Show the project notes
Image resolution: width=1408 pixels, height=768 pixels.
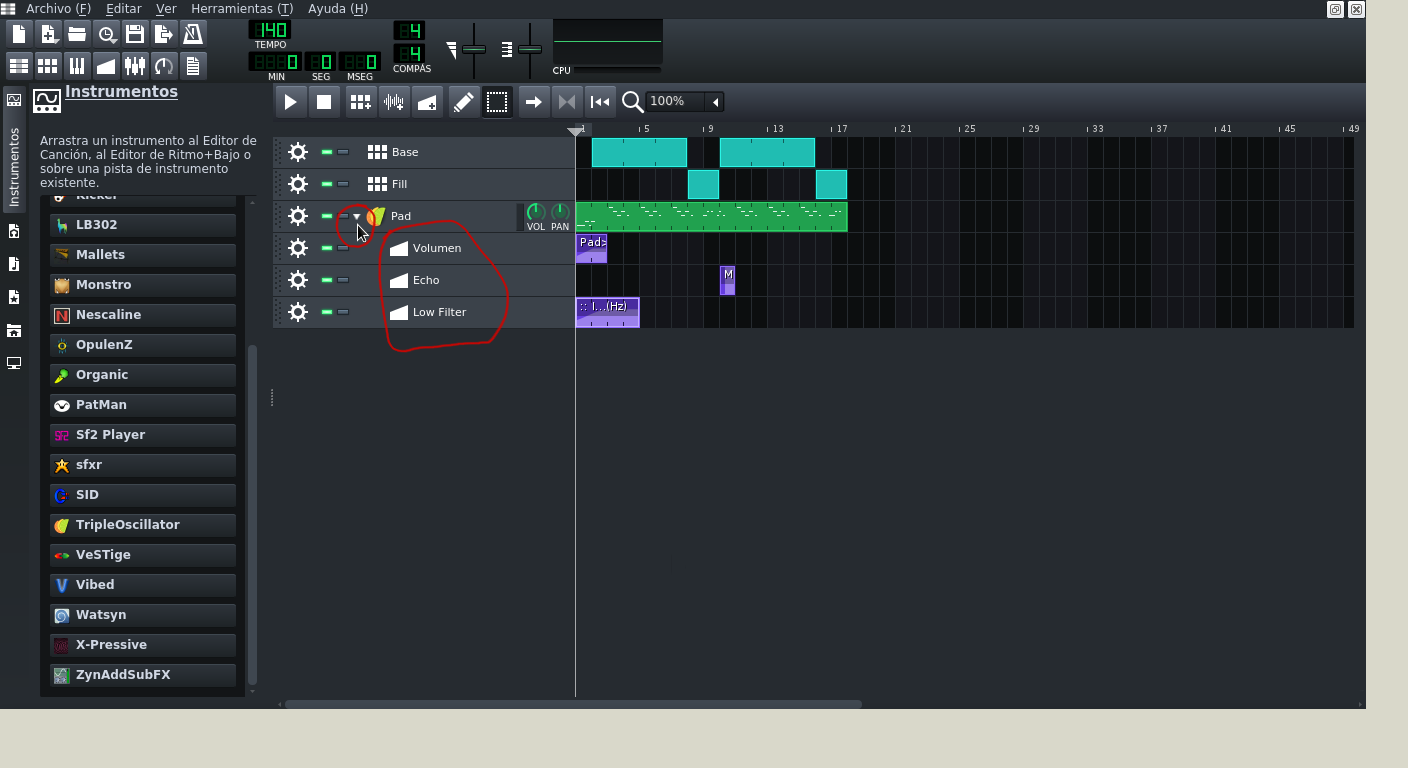191,65
